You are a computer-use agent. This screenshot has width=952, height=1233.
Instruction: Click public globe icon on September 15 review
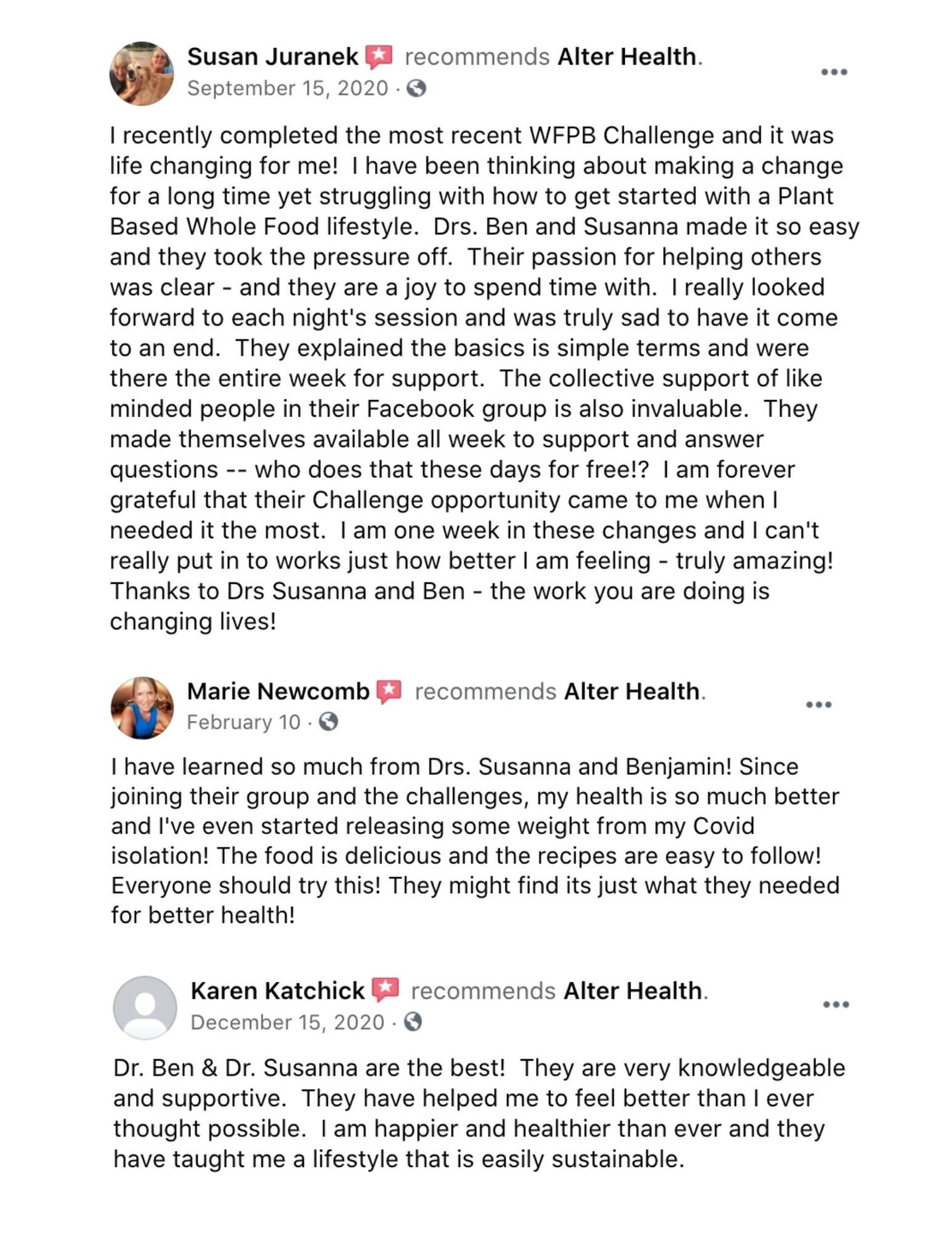[417, 88]
